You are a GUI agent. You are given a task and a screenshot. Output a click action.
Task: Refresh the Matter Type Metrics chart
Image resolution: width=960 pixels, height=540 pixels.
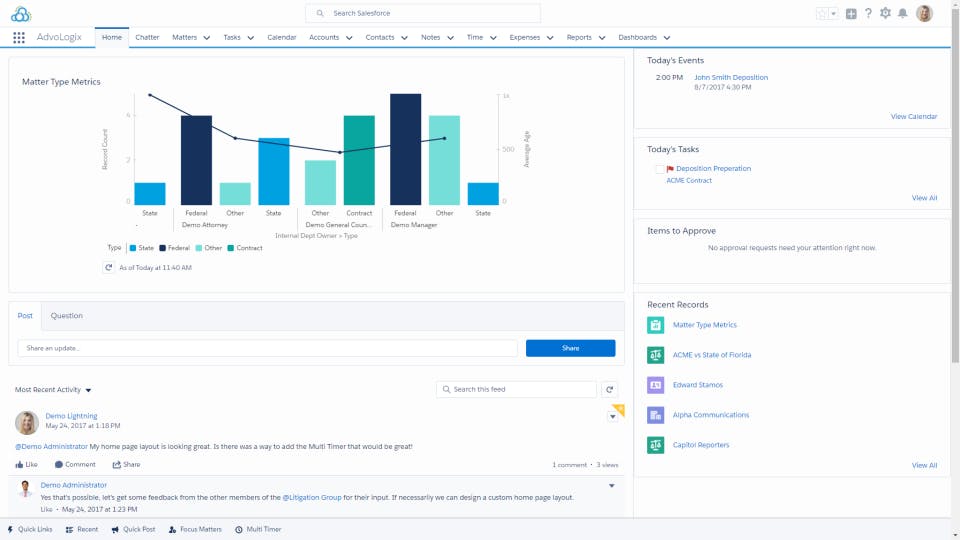coord(108,268)
